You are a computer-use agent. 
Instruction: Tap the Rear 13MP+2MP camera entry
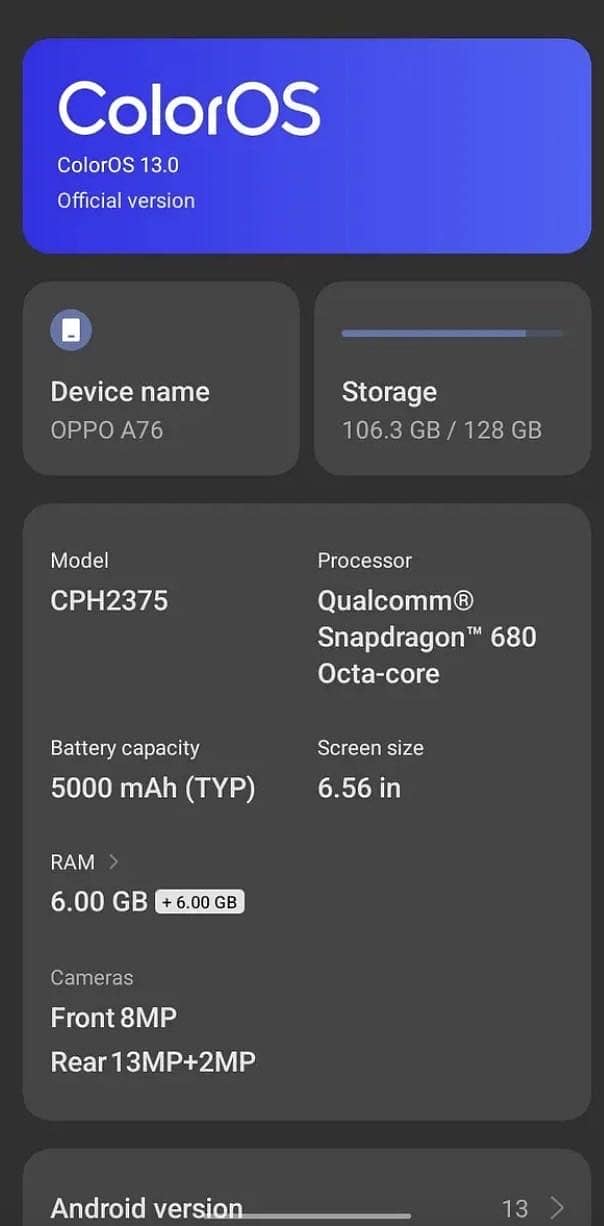(x=153, y=1062)
